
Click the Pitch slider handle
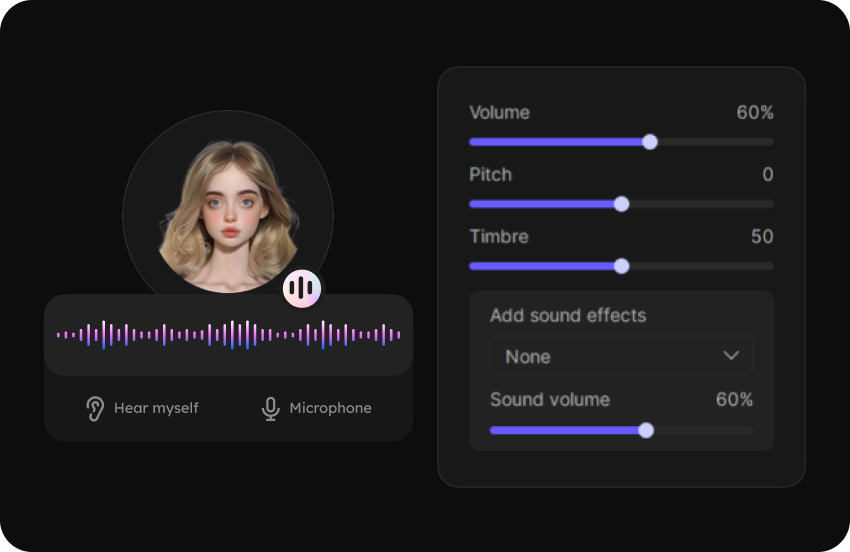coord(621,204)
